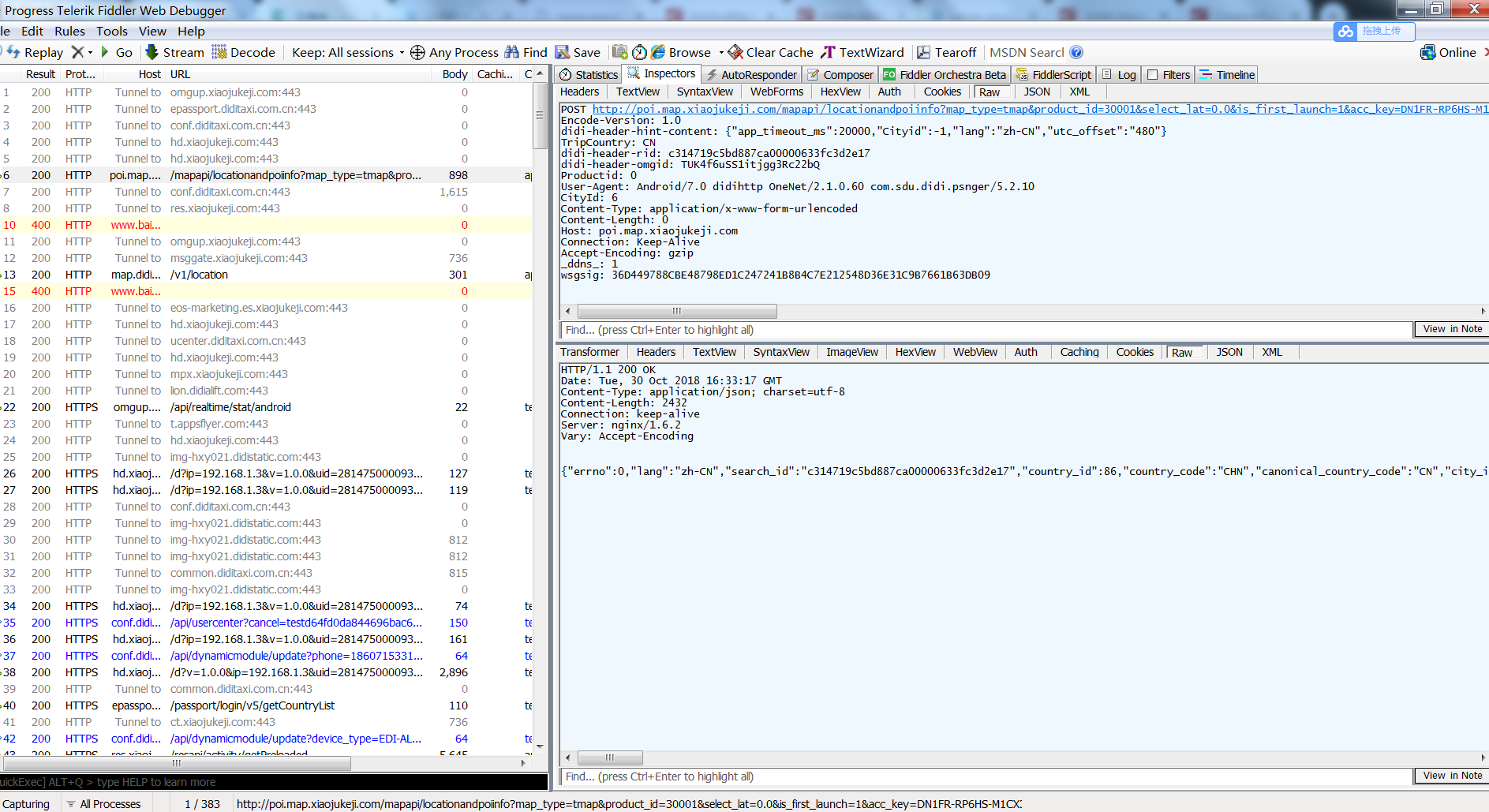Select session 35 /api/usercenter row

267,623
